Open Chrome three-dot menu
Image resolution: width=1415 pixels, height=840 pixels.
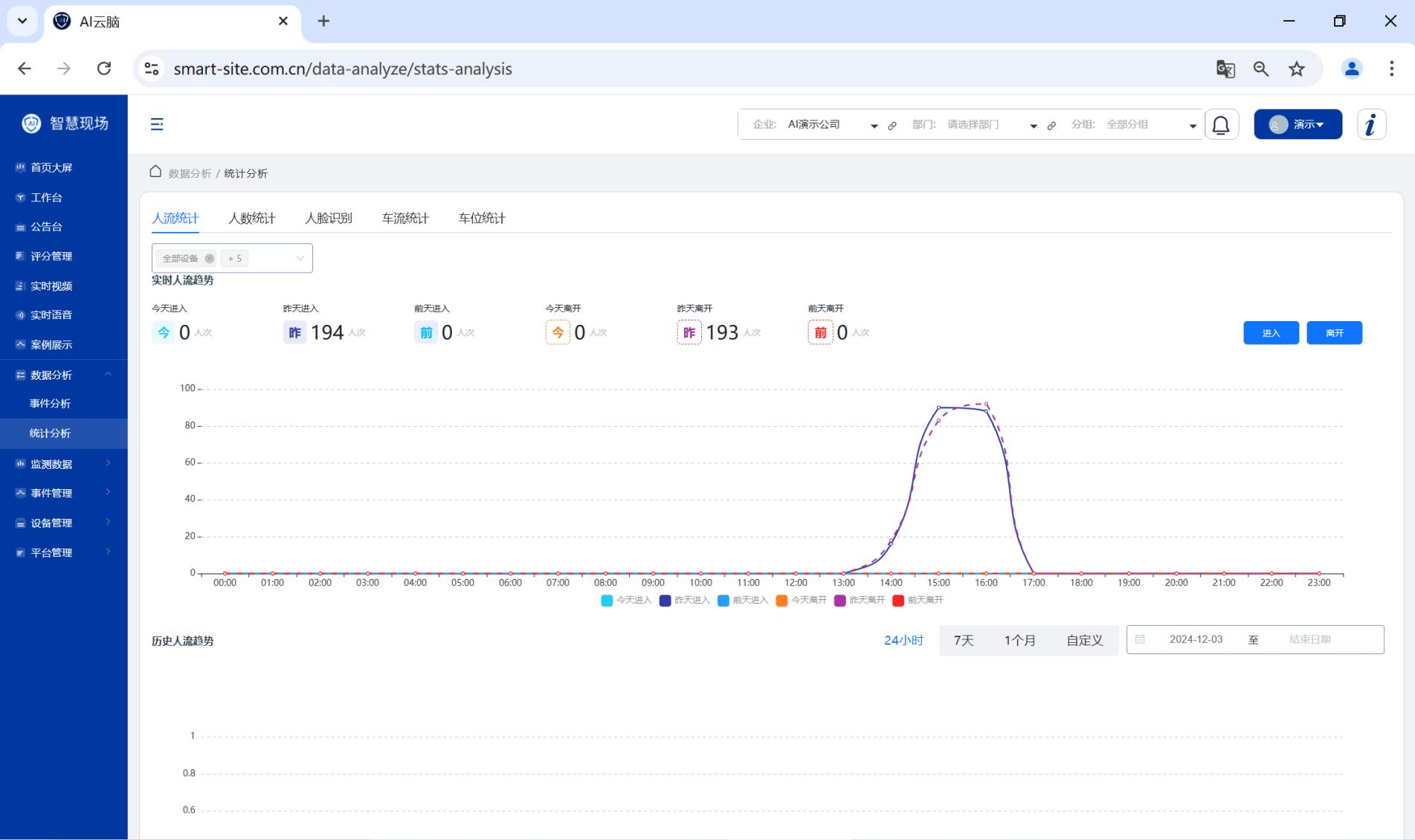1391,69
